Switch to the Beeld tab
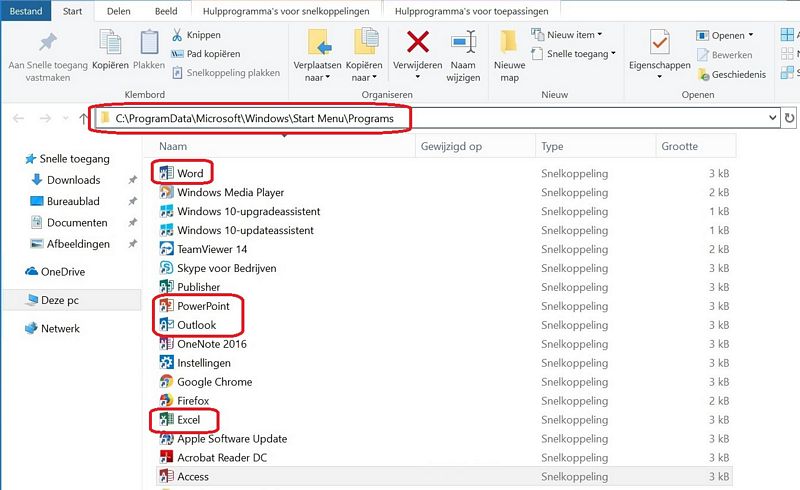 pos(166,11)
